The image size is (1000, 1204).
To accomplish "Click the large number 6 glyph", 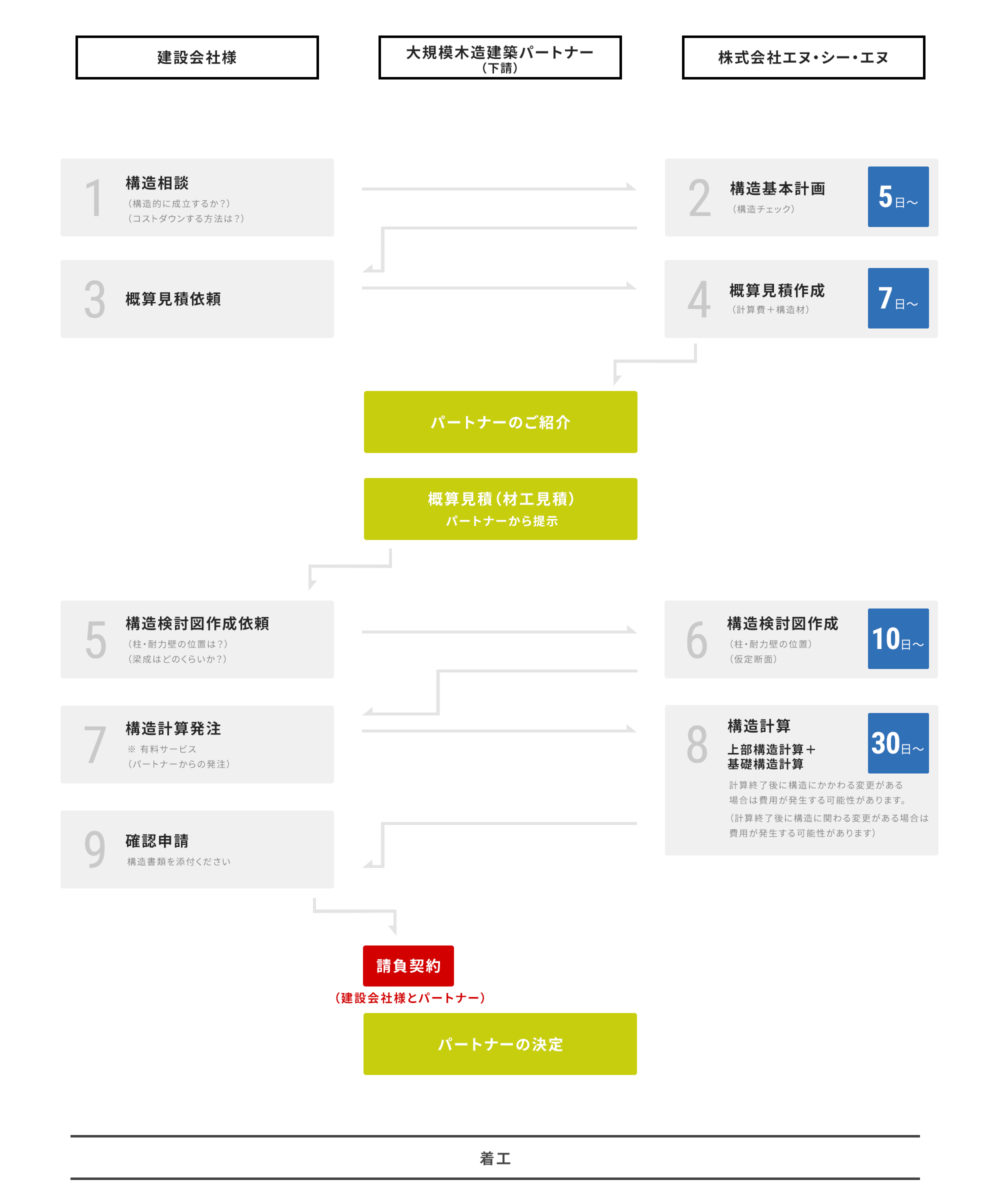I will tap(696, 640).
